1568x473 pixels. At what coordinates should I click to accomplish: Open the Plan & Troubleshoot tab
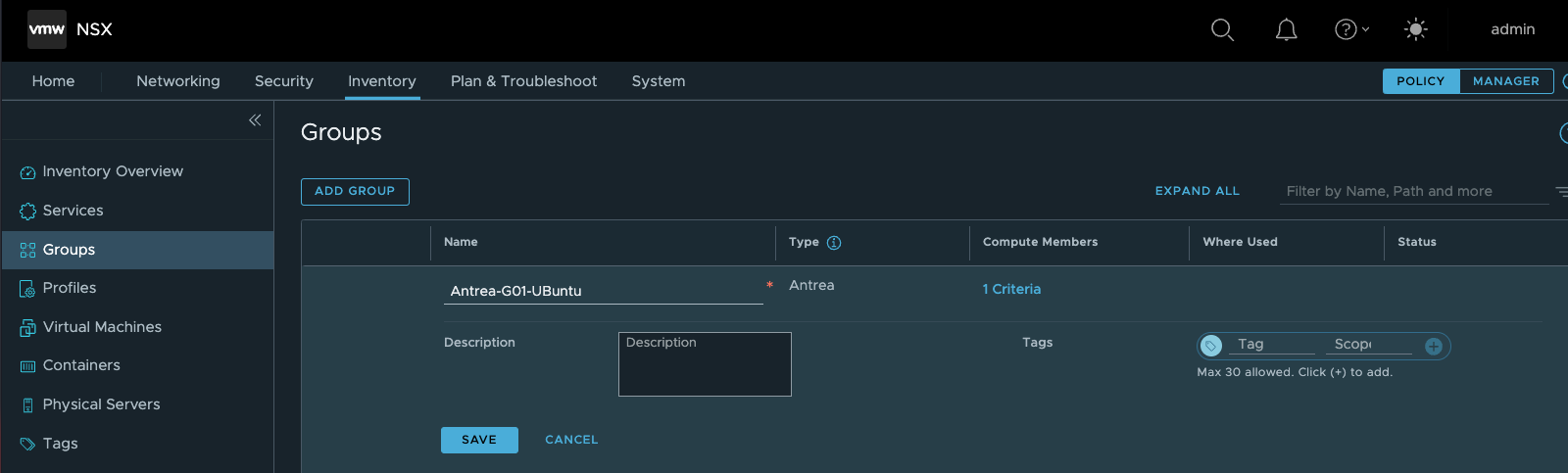pyautogui.click(x=523, y=81)
